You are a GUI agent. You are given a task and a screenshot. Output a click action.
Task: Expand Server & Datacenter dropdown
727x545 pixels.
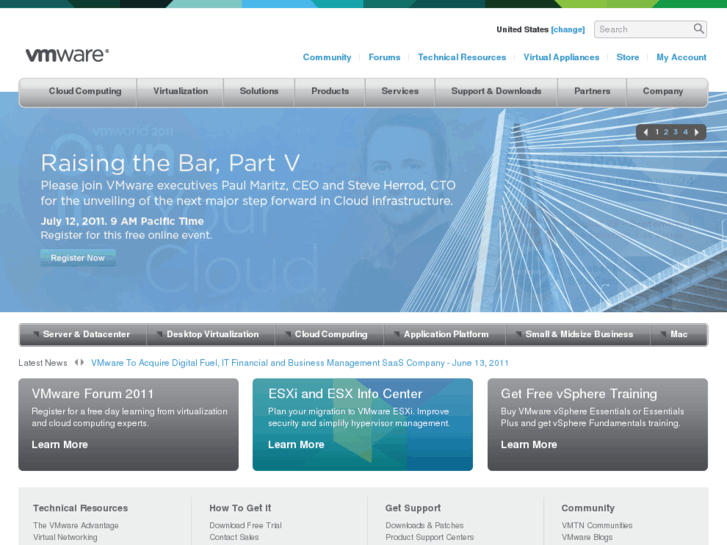(x=83, y=334)
